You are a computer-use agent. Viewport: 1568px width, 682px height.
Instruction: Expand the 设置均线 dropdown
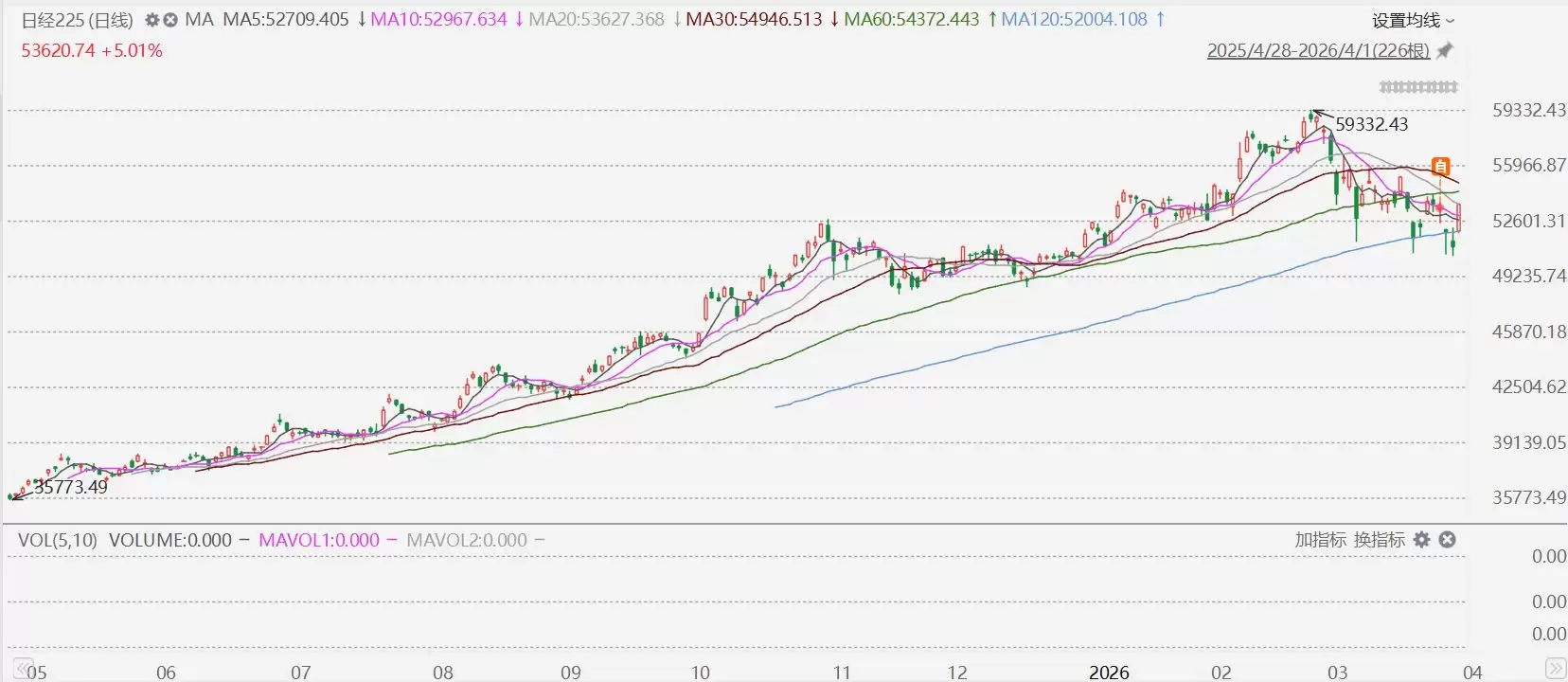(x=1413, y=20)
